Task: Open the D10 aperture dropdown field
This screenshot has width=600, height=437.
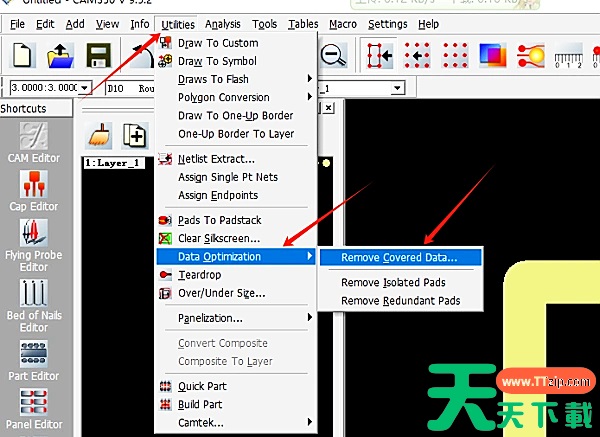Action: click(x=130, y=88)
